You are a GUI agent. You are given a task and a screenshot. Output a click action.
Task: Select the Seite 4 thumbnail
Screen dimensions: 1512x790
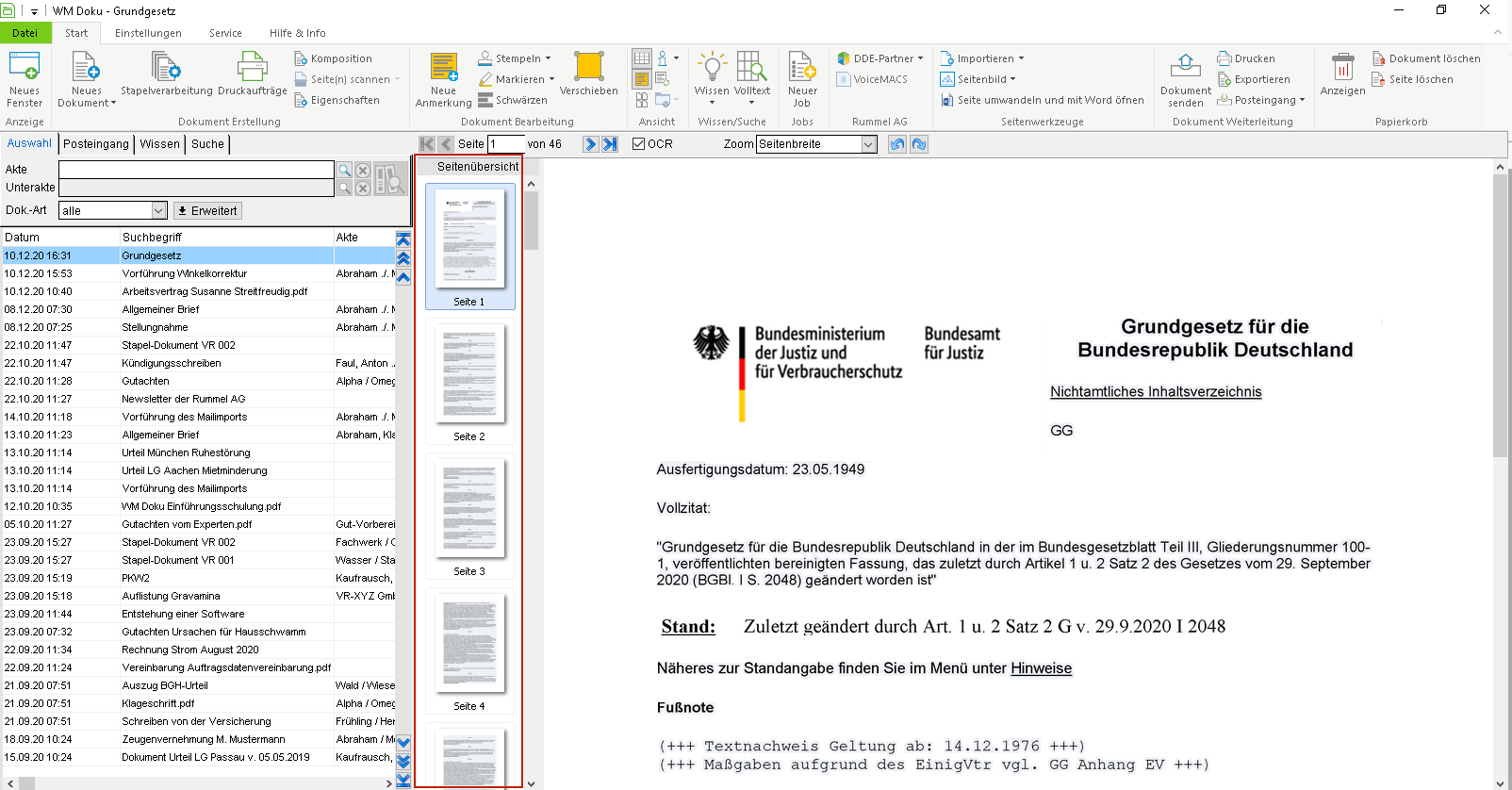click(x=469, y=650)
